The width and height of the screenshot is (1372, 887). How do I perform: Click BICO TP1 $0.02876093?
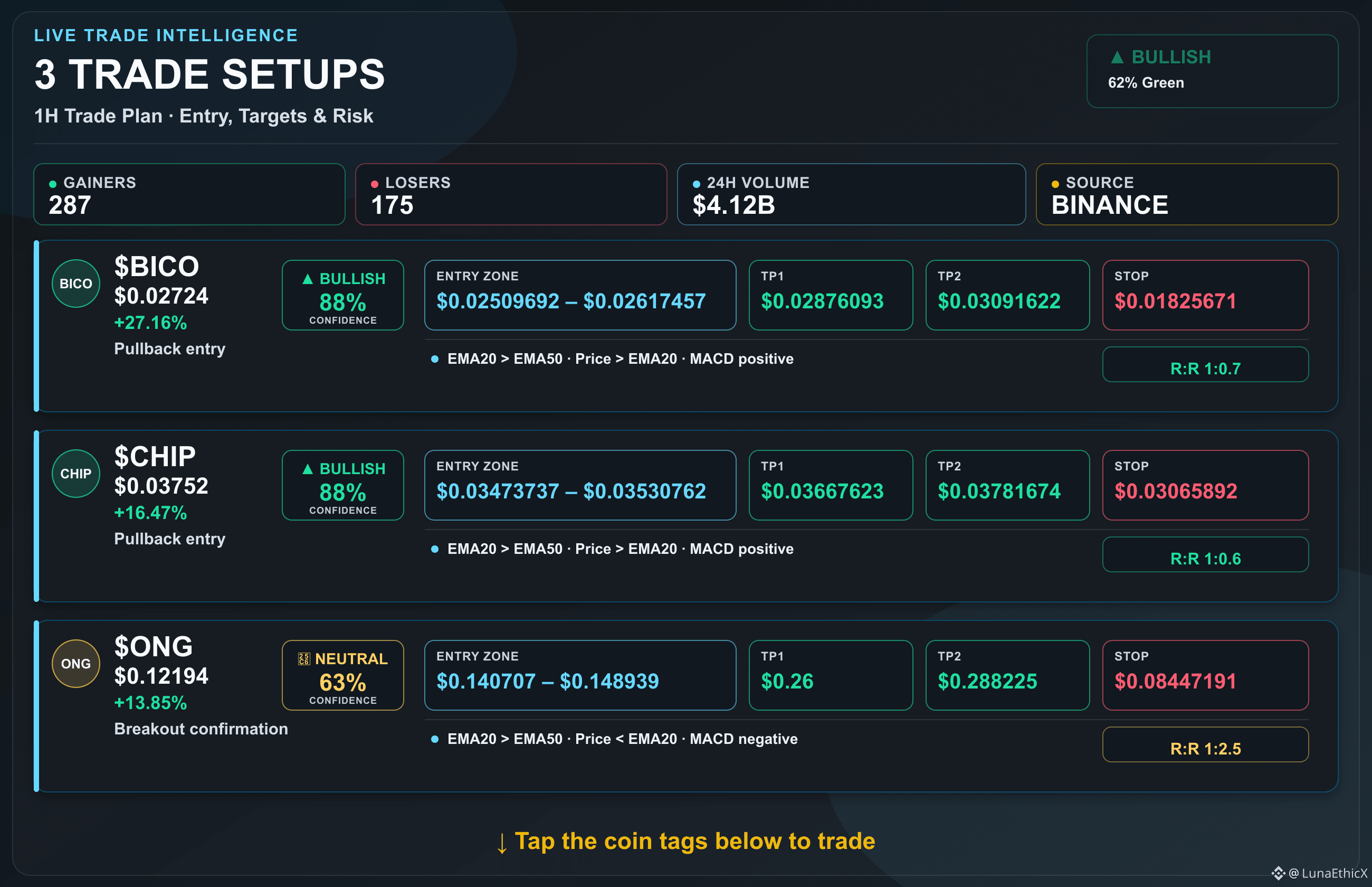[x=831, y=295]
